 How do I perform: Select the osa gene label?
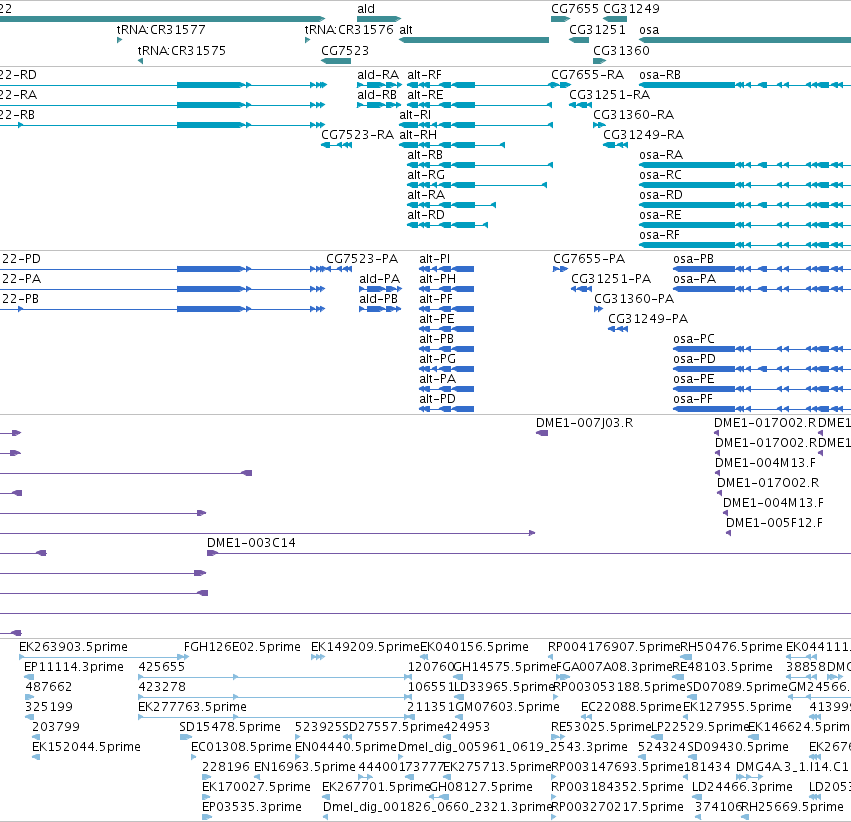click(x=649, y=30)
